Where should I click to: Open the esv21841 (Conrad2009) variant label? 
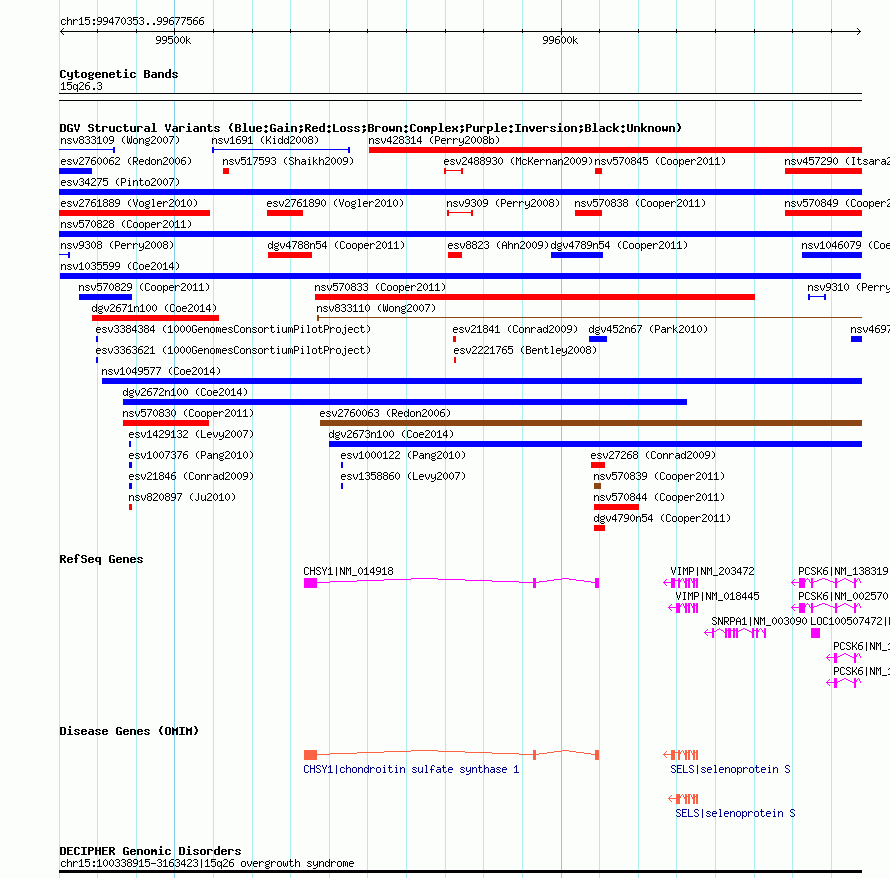coord(515,329)
